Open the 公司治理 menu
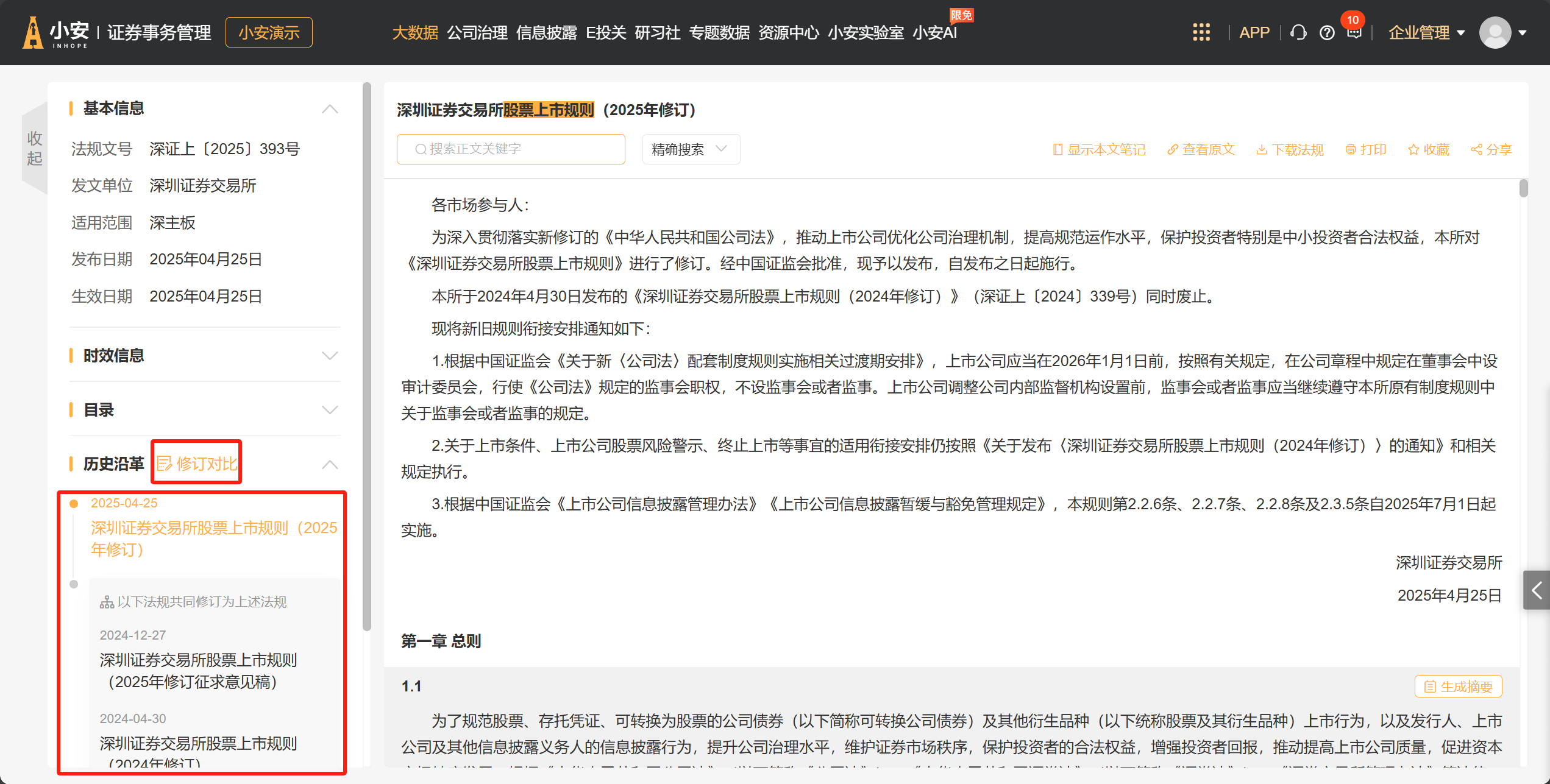 pos(477,32)
